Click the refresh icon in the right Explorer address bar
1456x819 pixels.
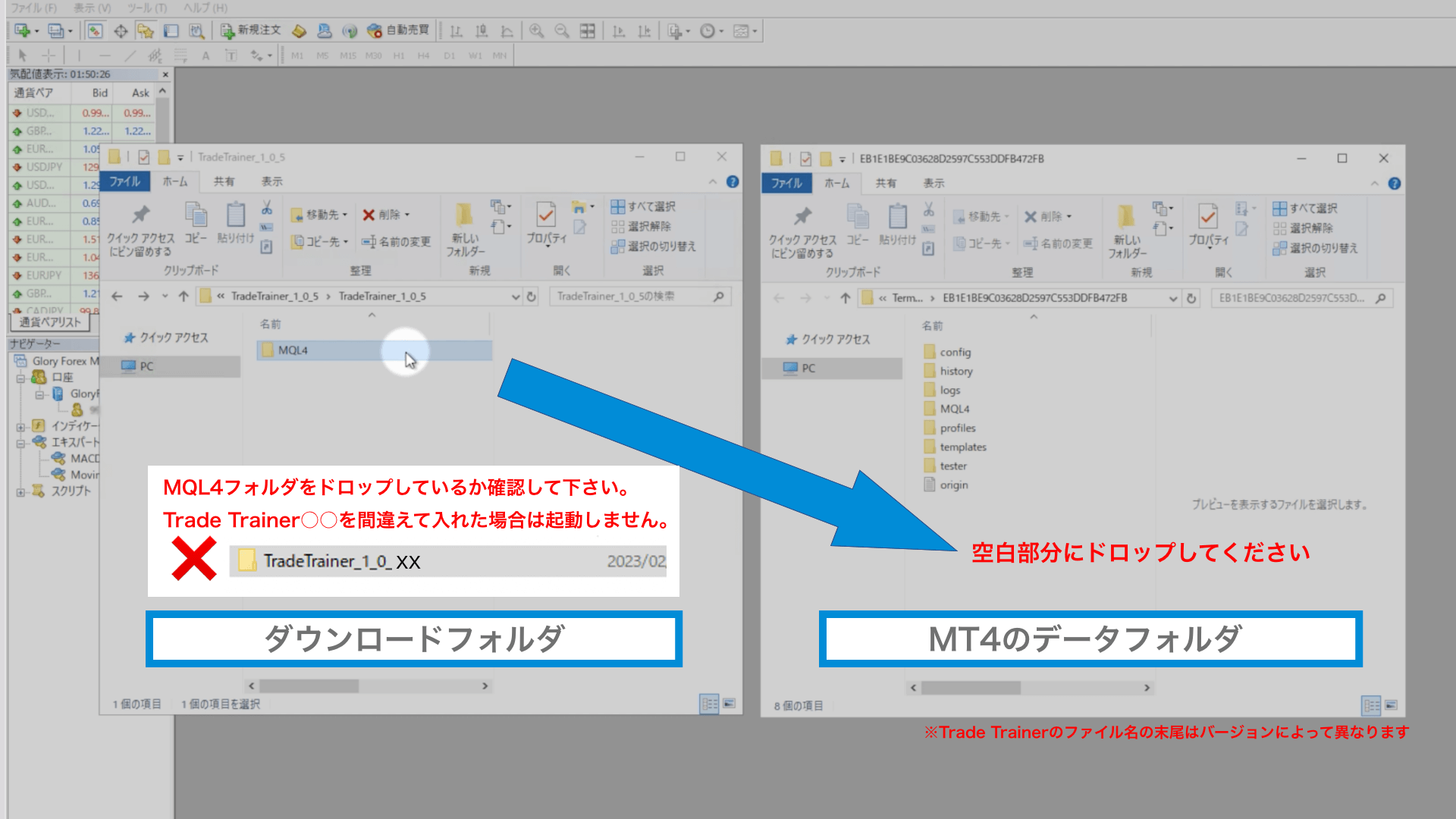1191,298
